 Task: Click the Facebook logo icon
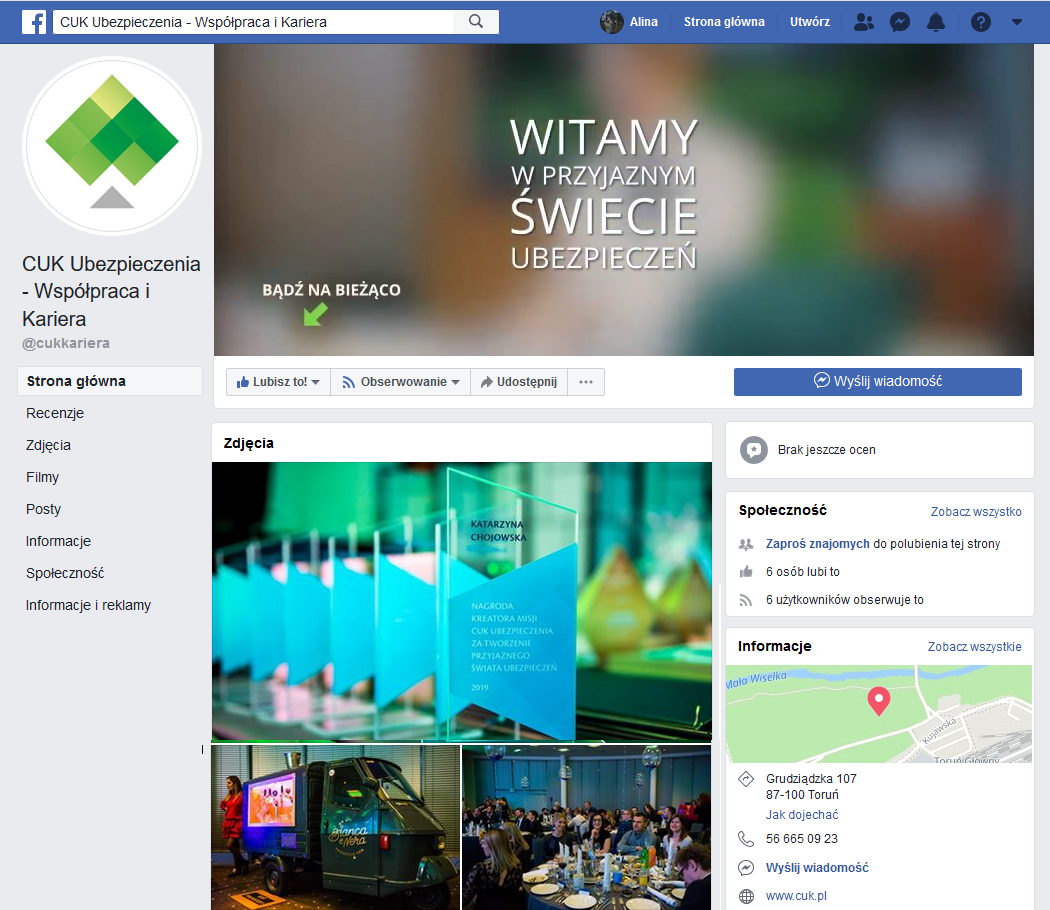coord(34,22)
